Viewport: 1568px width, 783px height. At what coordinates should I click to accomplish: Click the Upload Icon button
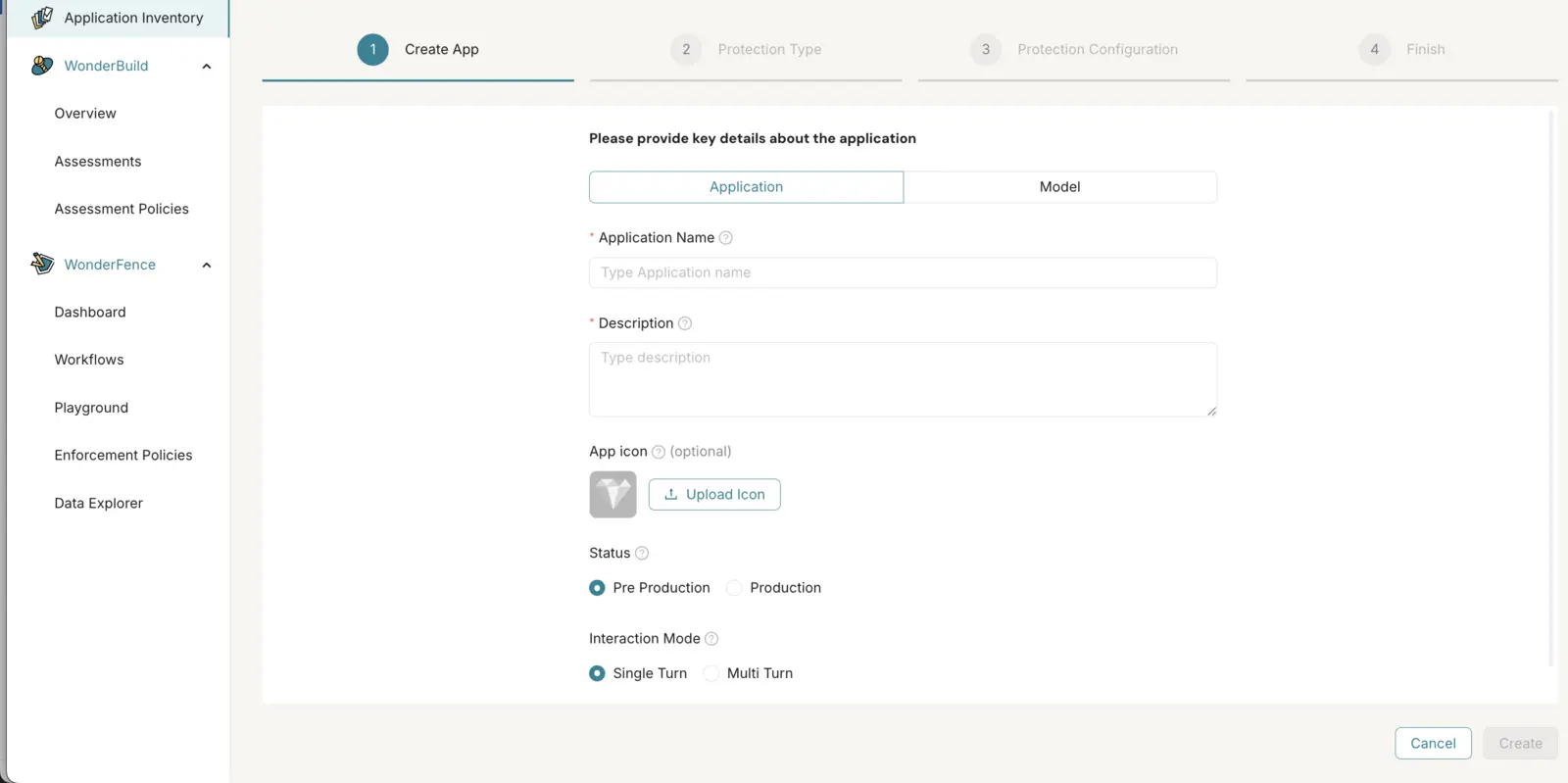tap(714, 495)
